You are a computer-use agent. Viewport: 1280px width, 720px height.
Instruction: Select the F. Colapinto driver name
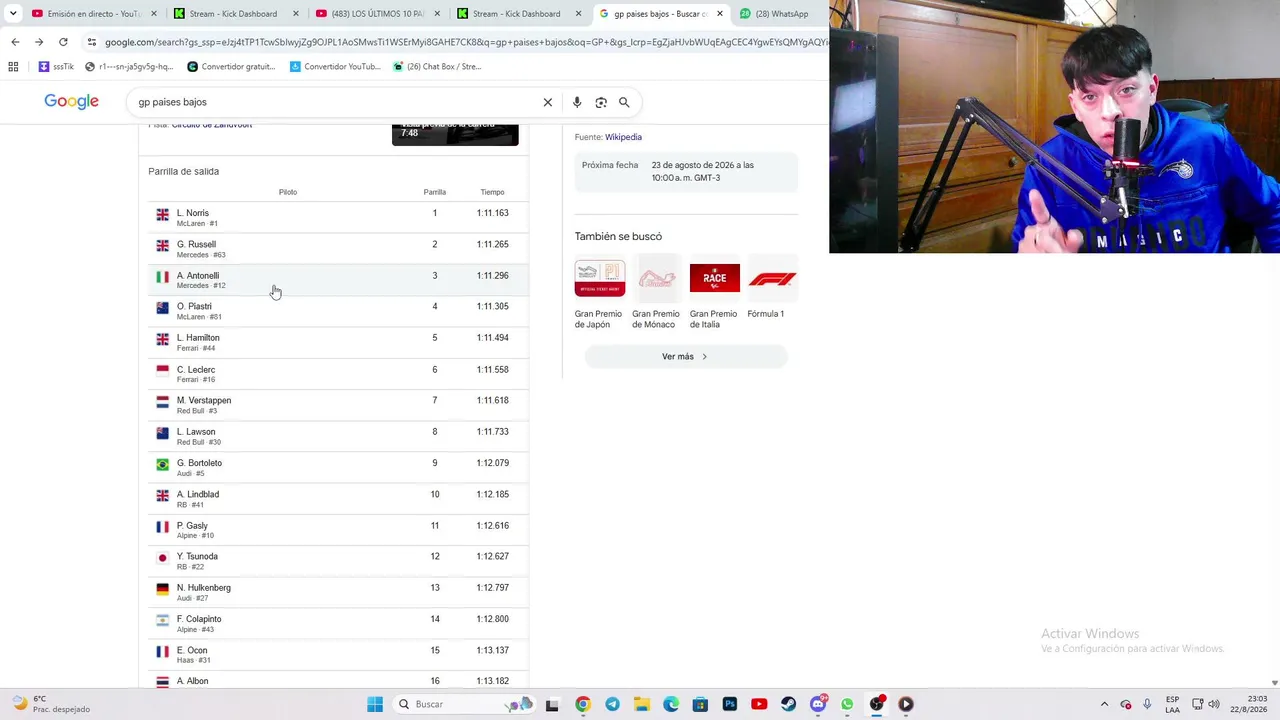click(199, 619)
